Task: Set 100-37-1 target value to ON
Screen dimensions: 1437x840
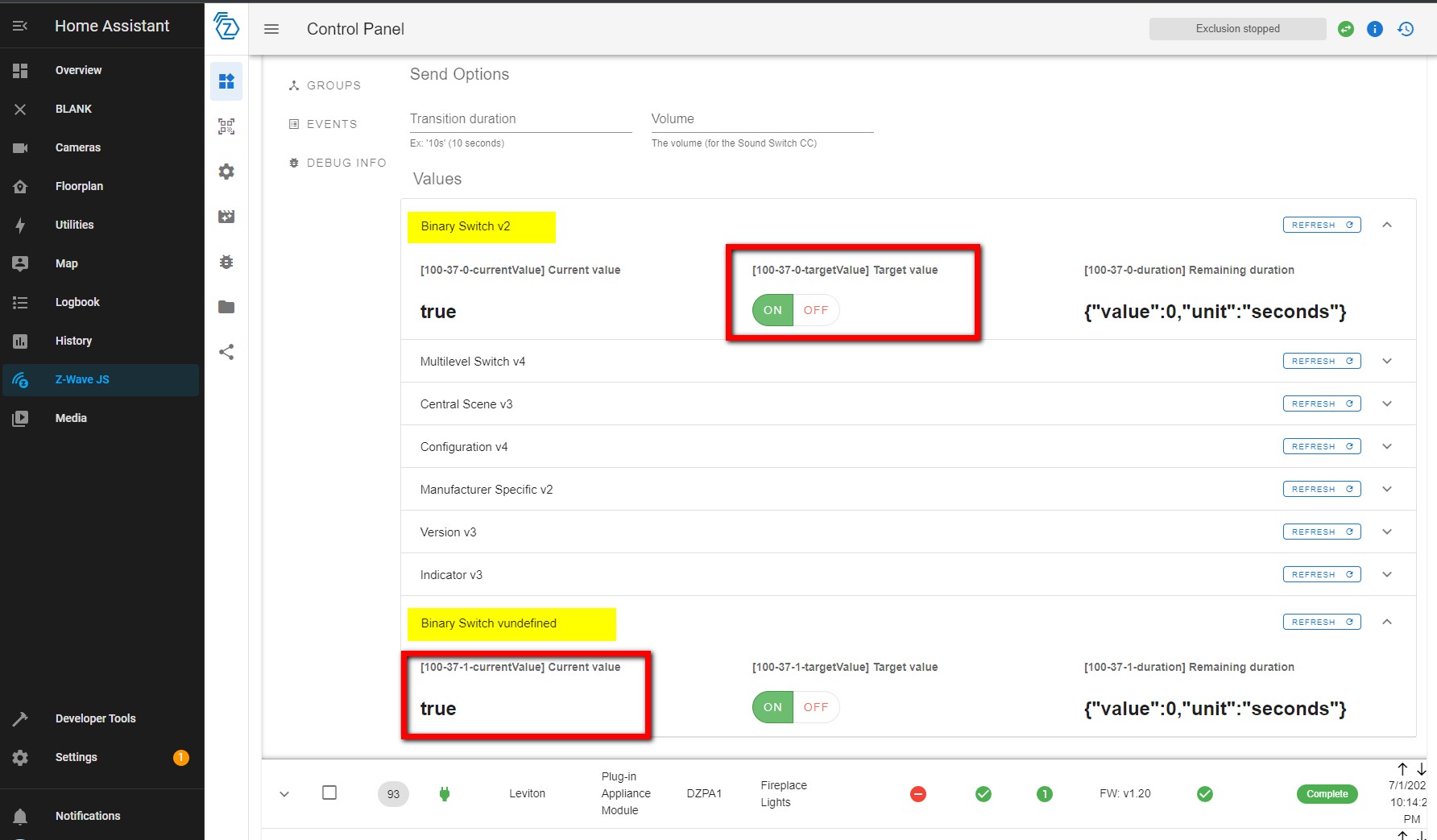Action: [772, 707]
